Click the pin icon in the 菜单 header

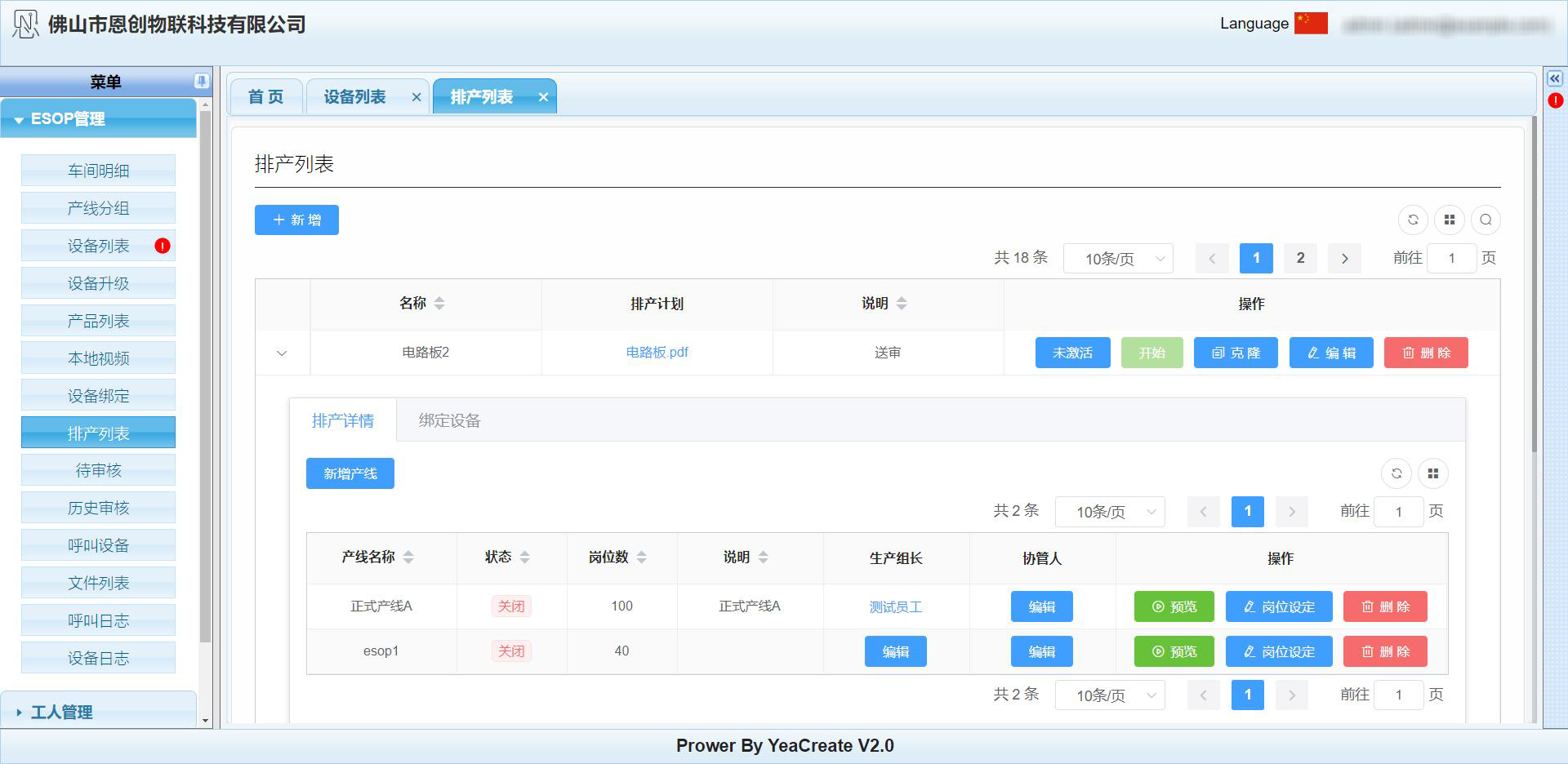pyautogui.click(x=201, y=81)
